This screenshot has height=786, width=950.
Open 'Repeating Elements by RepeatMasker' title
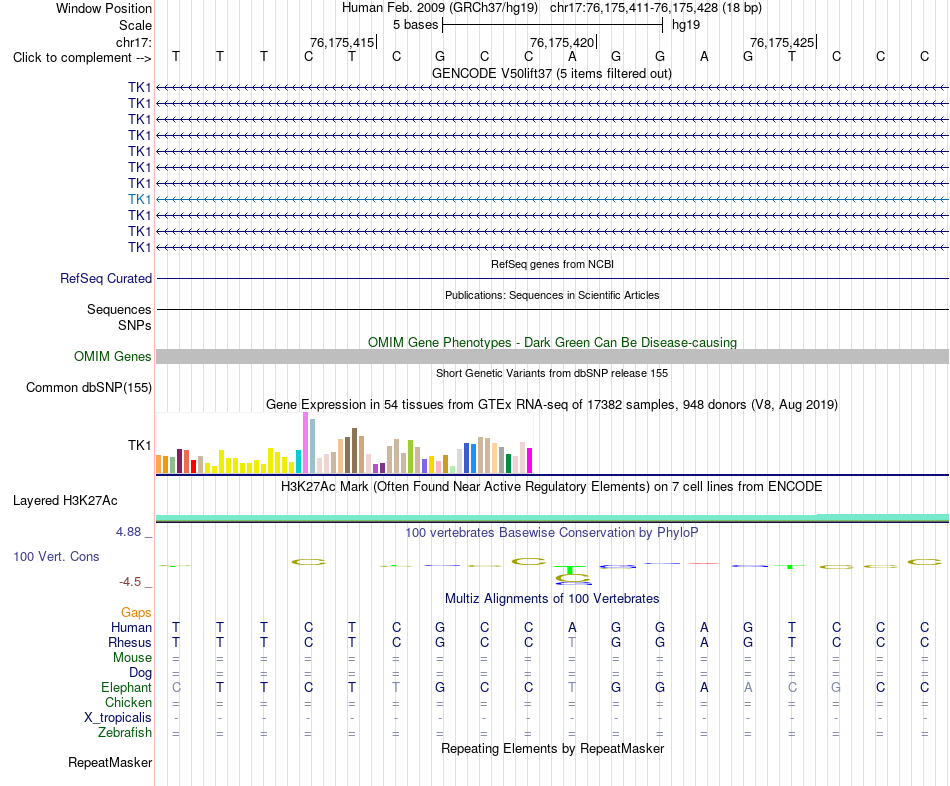(x=552, y=748)
